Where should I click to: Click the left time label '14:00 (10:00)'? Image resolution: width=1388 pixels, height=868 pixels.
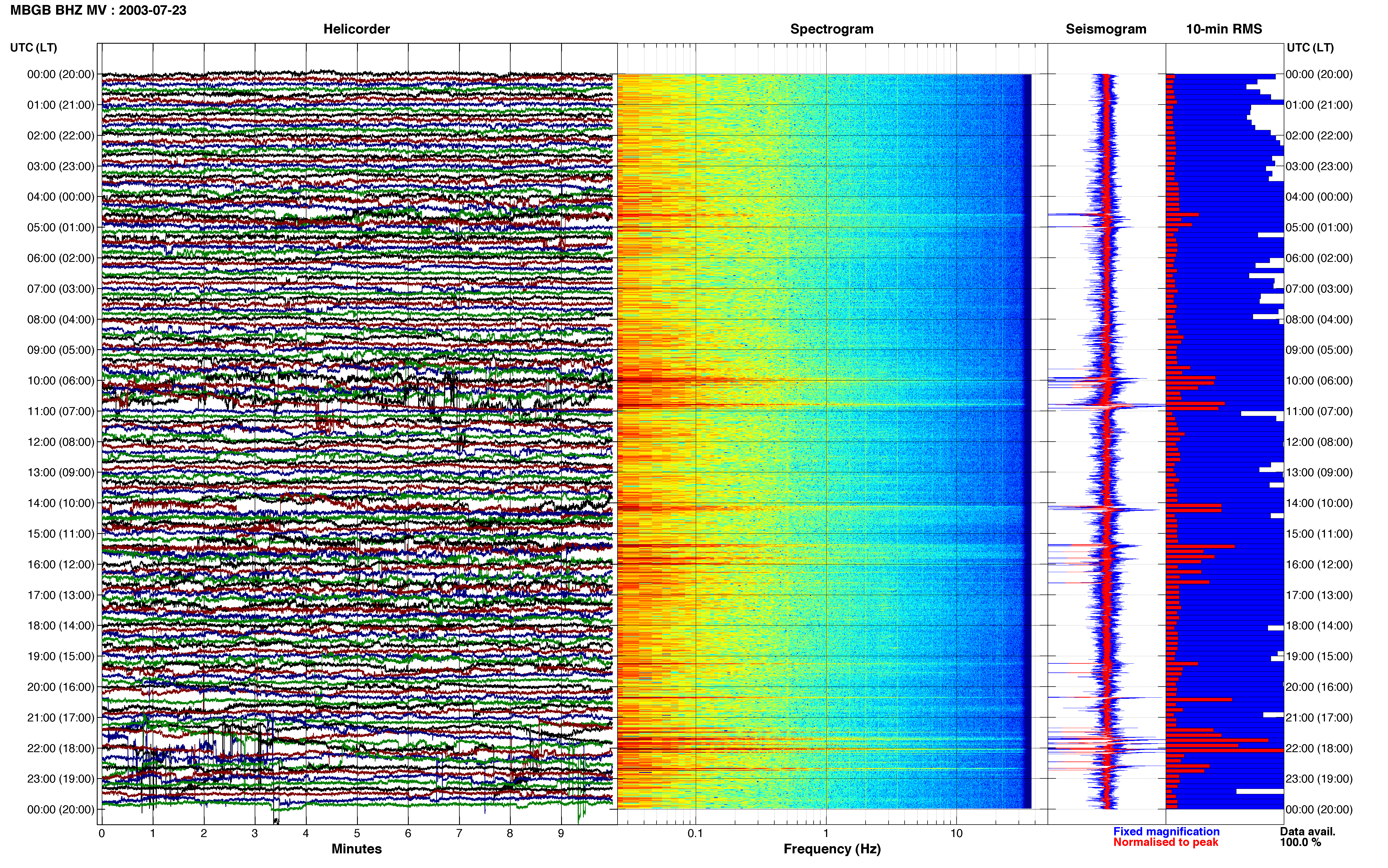coord(61,503)
